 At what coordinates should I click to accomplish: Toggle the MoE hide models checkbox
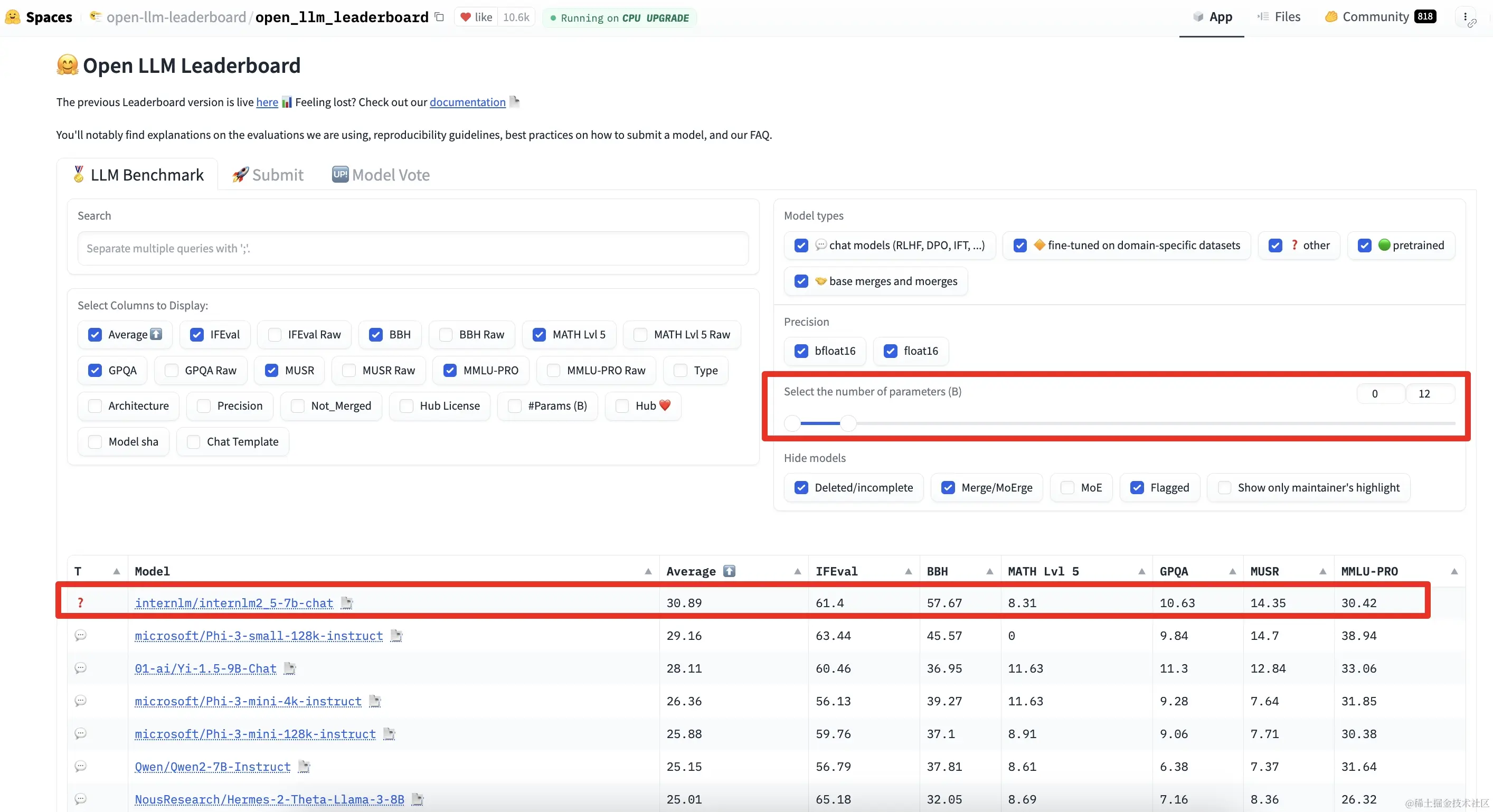point(1067,487)
